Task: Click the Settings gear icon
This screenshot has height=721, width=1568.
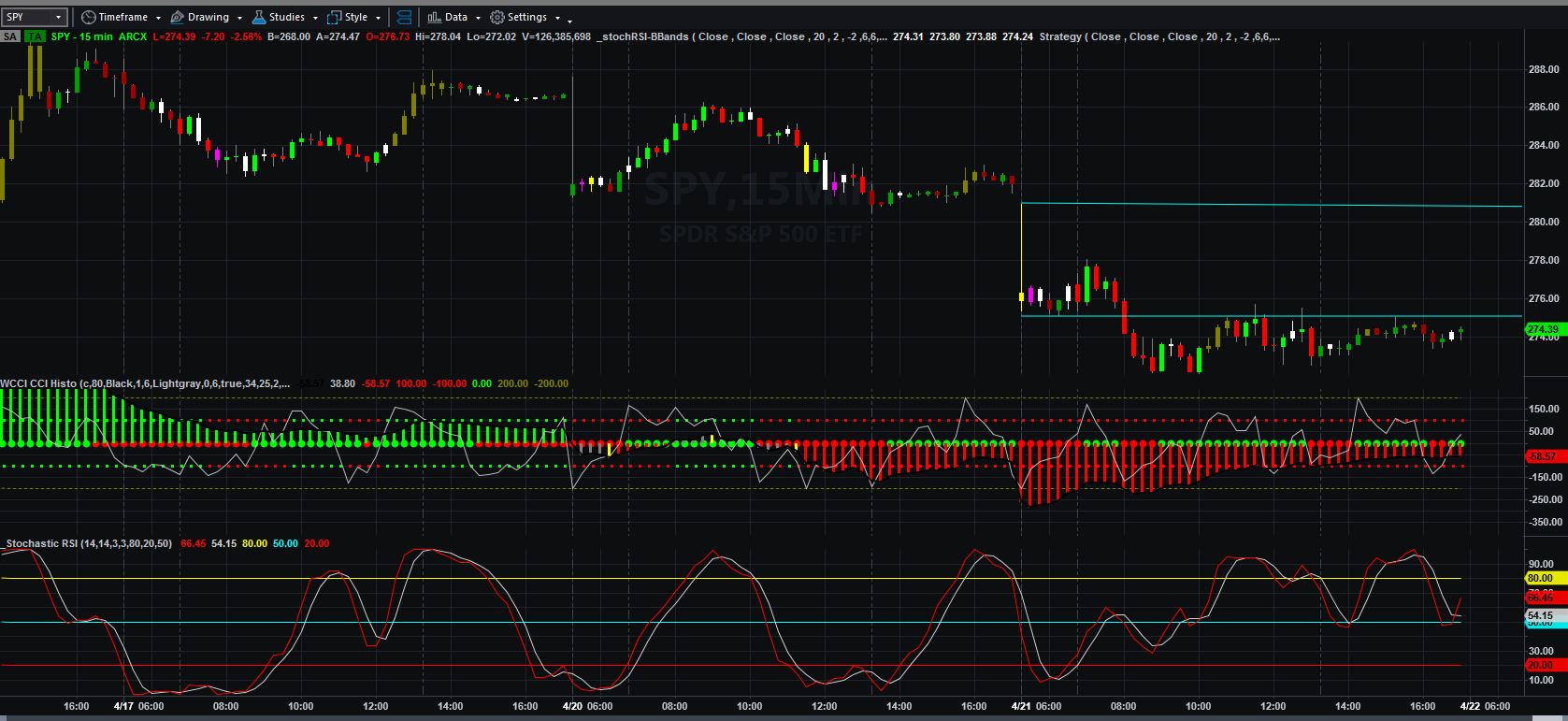Action: click(x=497, y=17)
